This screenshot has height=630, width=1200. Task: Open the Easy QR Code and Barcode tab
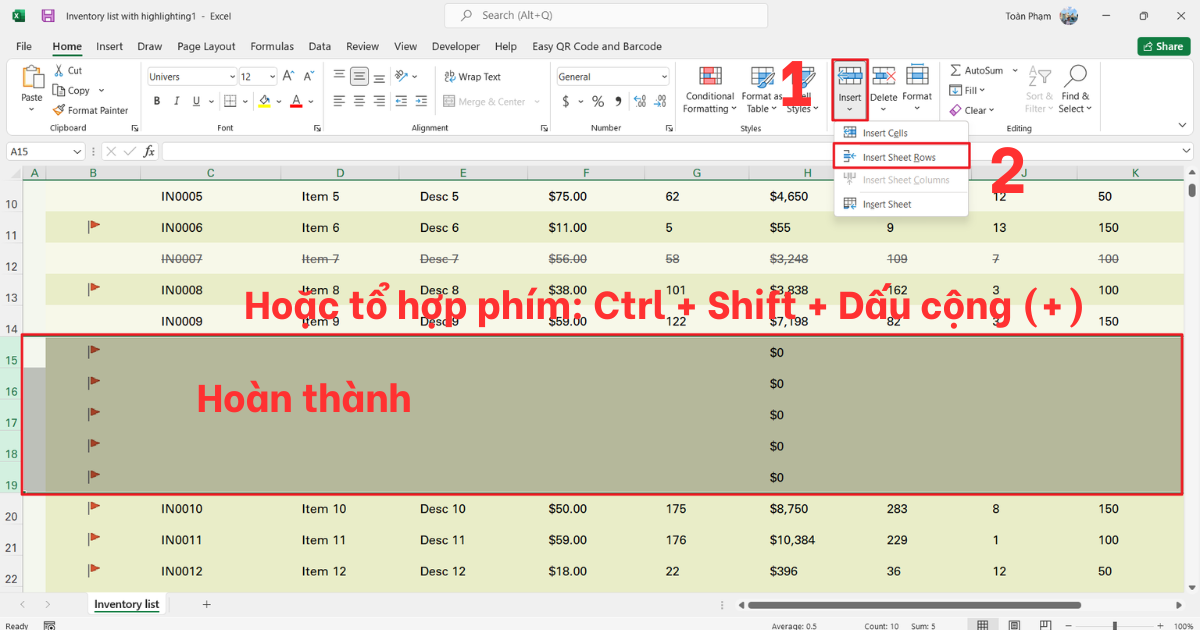[x=597, y=46]
